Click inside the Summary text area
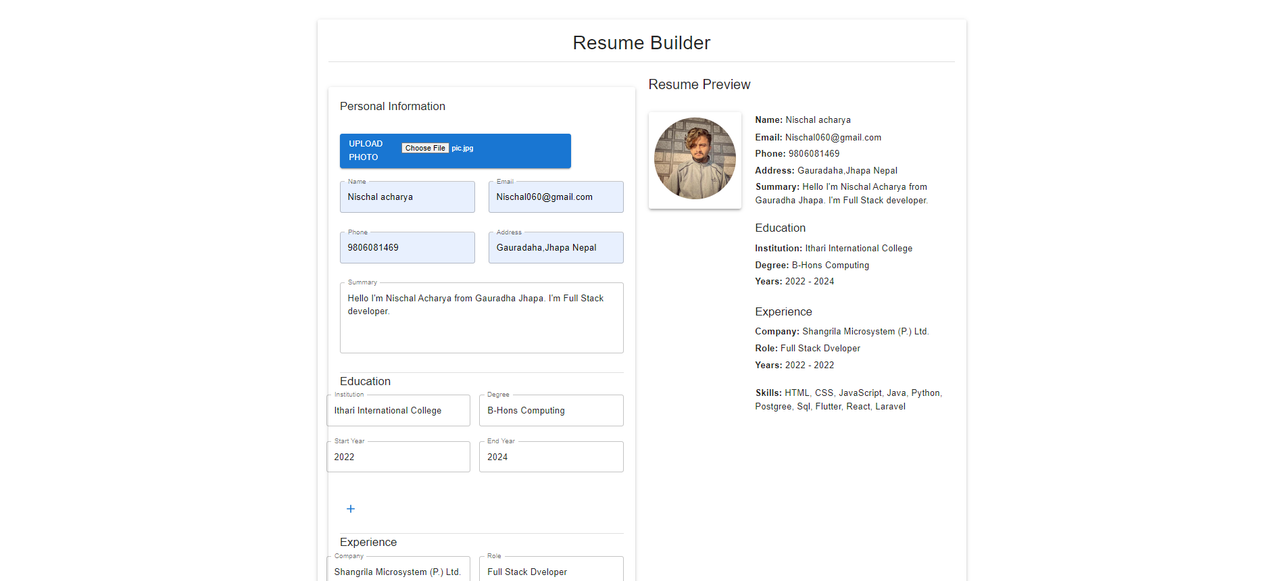1280x581 pixels. click(x=482, y=318)
